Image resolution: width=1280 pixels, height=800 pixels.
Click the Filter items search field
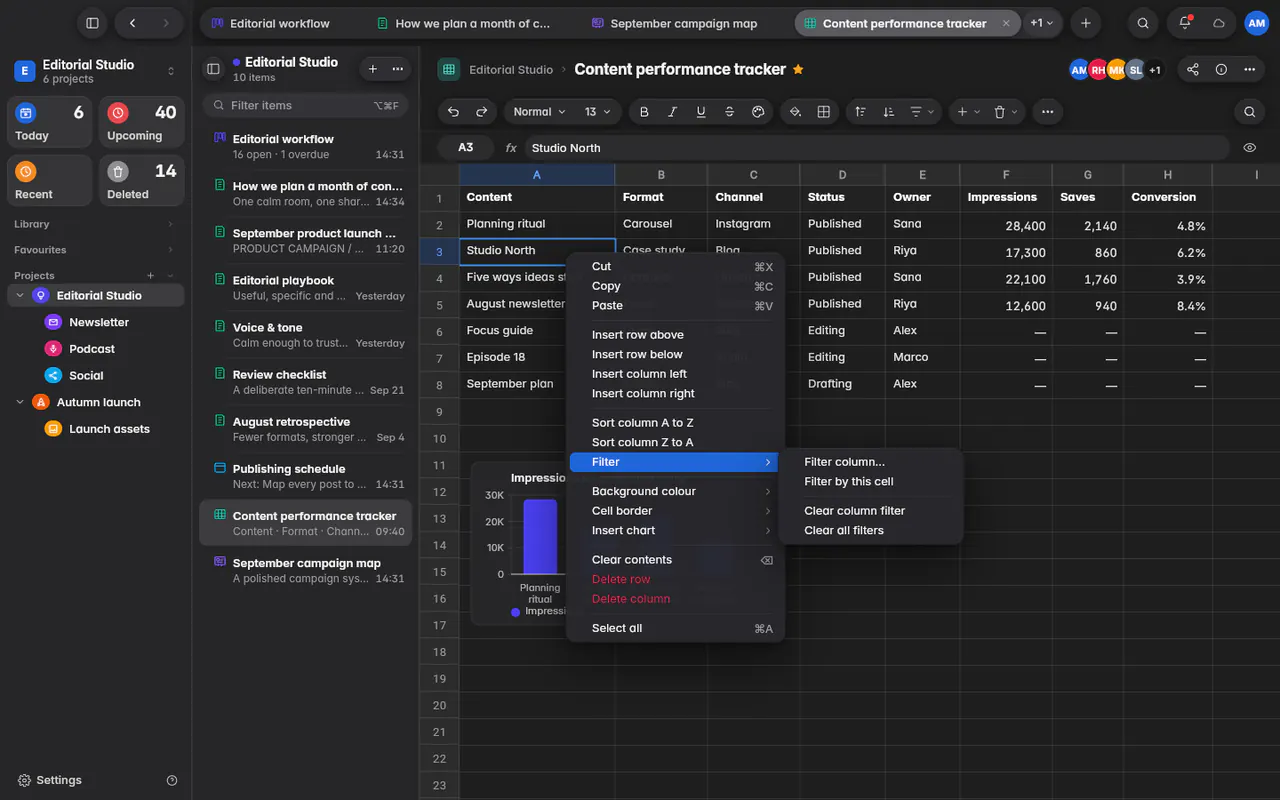(x=305, y=105)
